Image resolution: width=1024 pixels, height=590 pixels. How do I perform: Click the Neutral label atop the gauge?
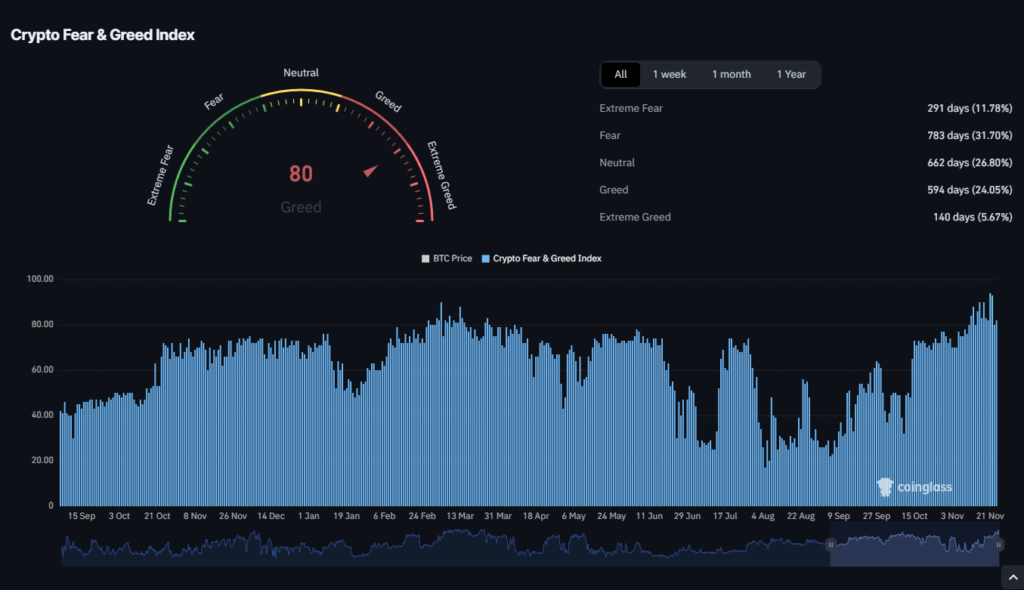click(x=301, y=73)
